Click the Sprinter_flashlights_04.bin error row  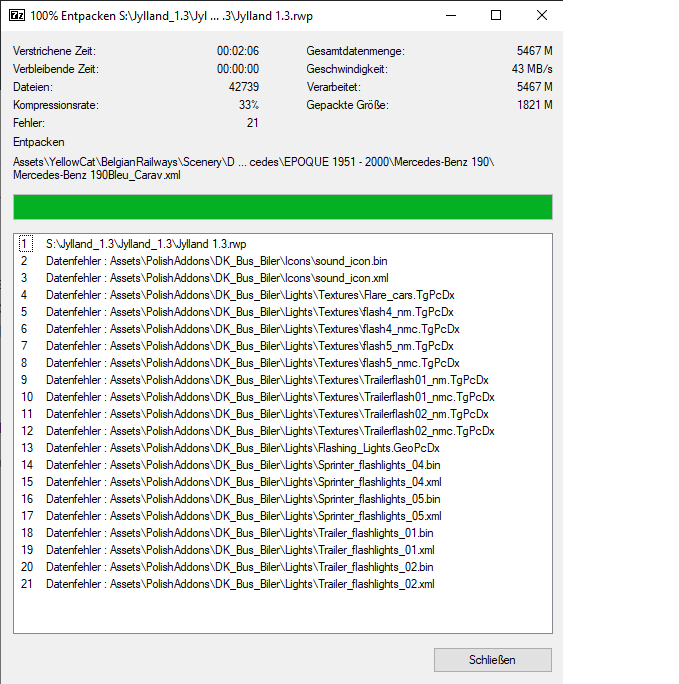[x=243, y=465]
